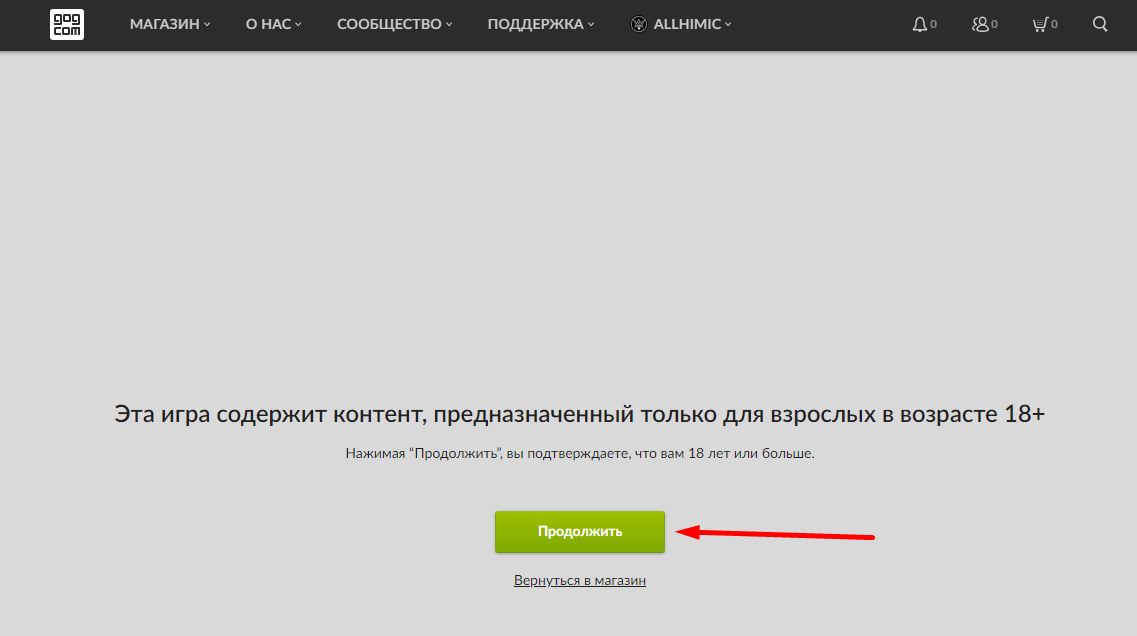Screen dimensions: 1137x636
Task: Follow the Вернуться в магазин link
Action: tap(579, 580)
